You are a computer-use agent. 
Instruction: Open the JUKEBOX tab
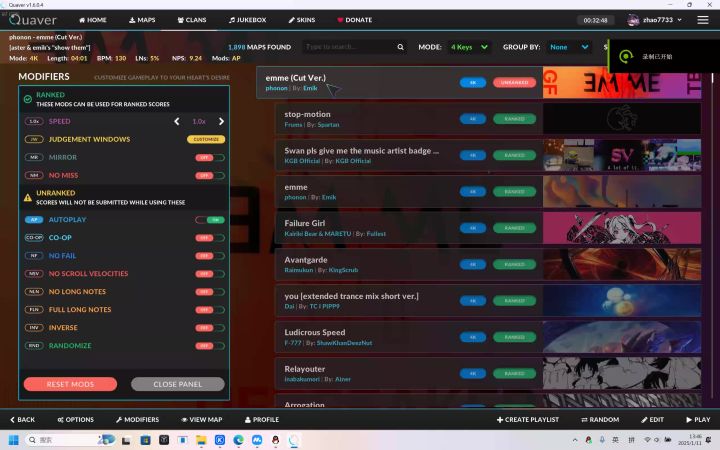(248, 20)
